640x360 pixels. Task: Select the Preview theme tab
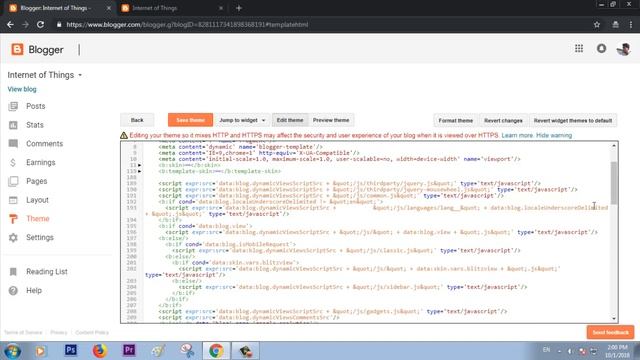(331, 120)
